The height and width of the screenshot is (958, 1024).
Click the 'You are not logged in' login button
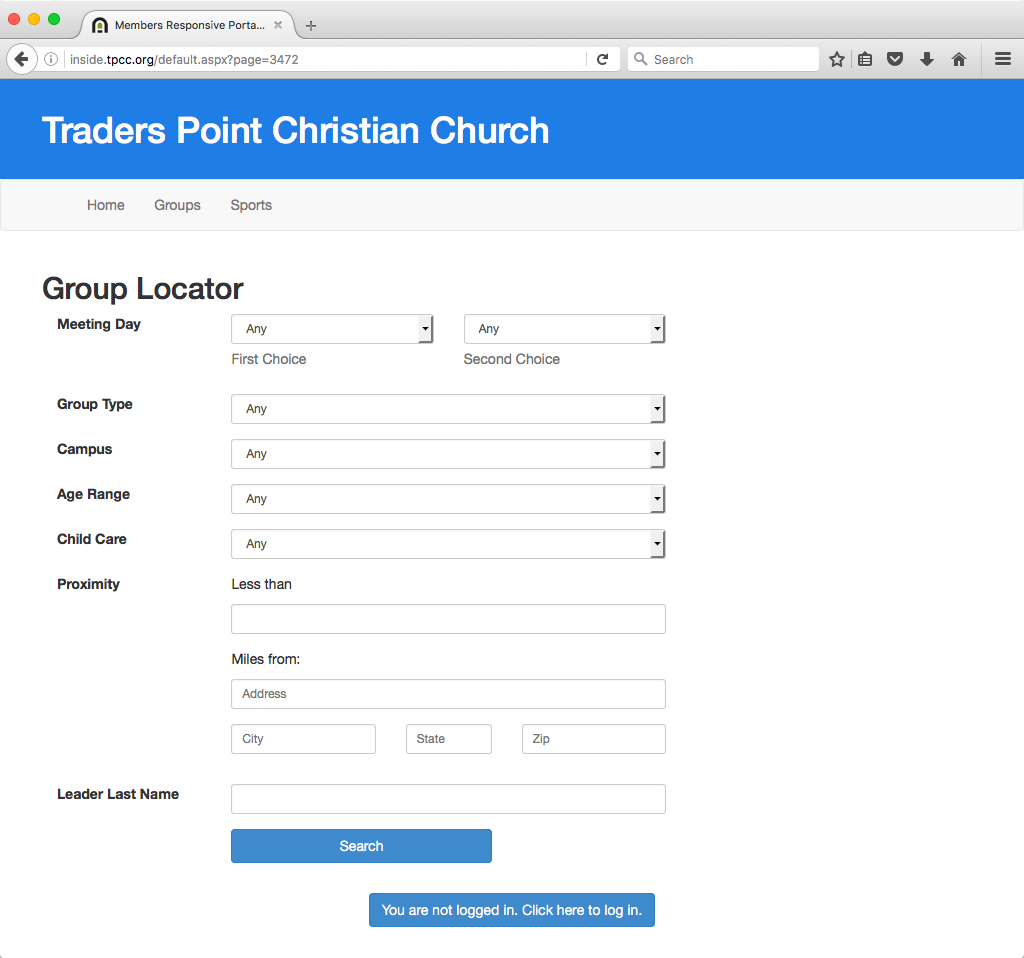coord(511,910)
